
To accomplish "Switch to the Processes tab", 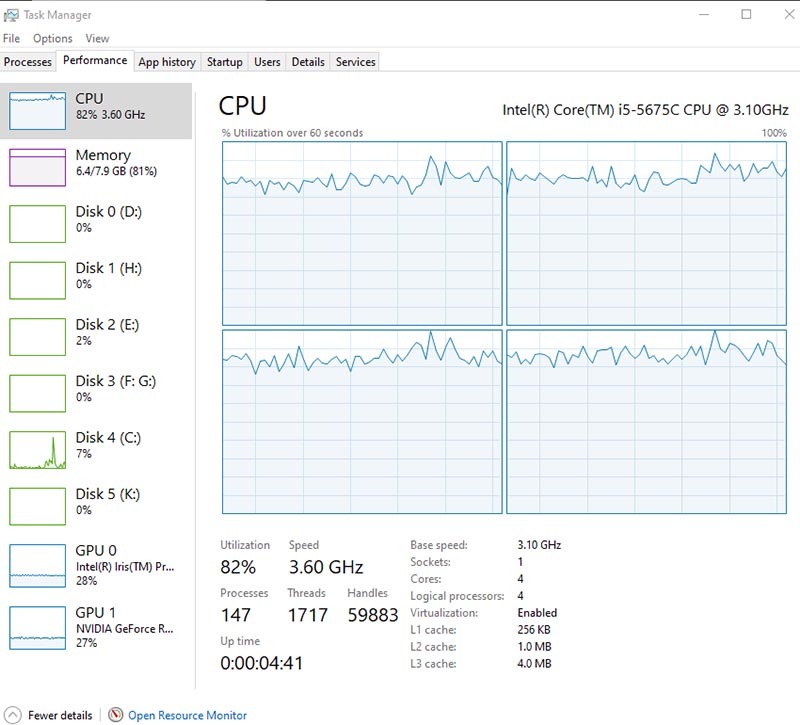I will pos(28,62).
